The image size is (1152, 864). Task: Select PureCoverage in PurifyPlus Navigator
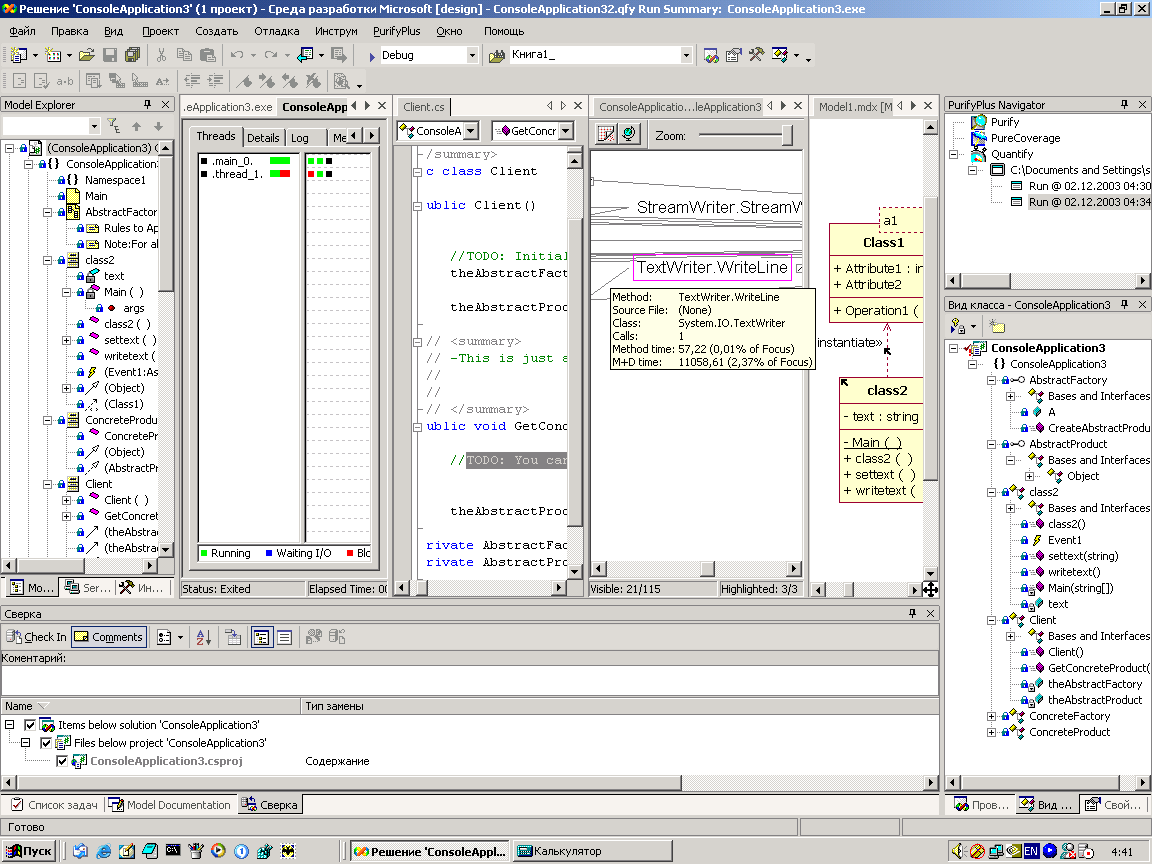[x=1025, y=138]
